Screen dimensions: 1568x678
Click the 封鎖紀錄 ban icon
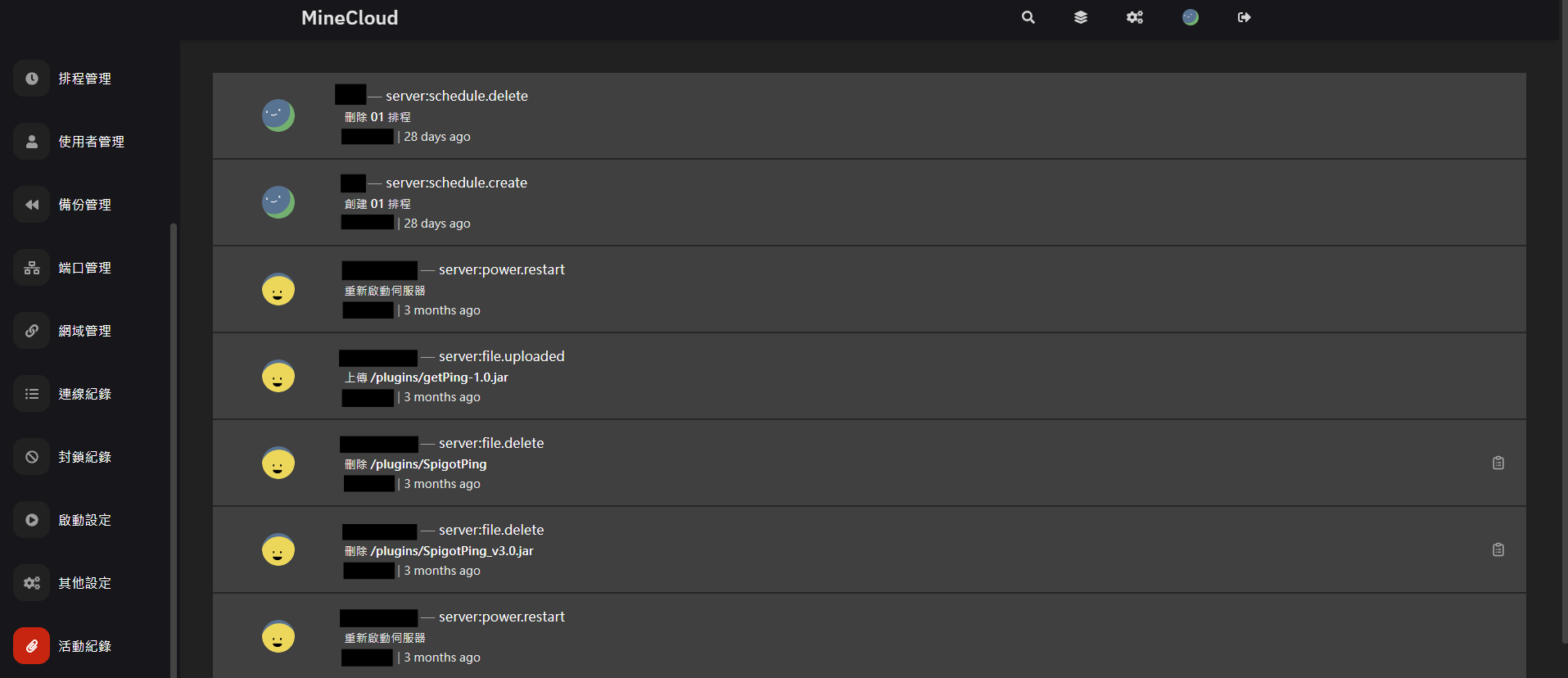[x=32, y=457]
